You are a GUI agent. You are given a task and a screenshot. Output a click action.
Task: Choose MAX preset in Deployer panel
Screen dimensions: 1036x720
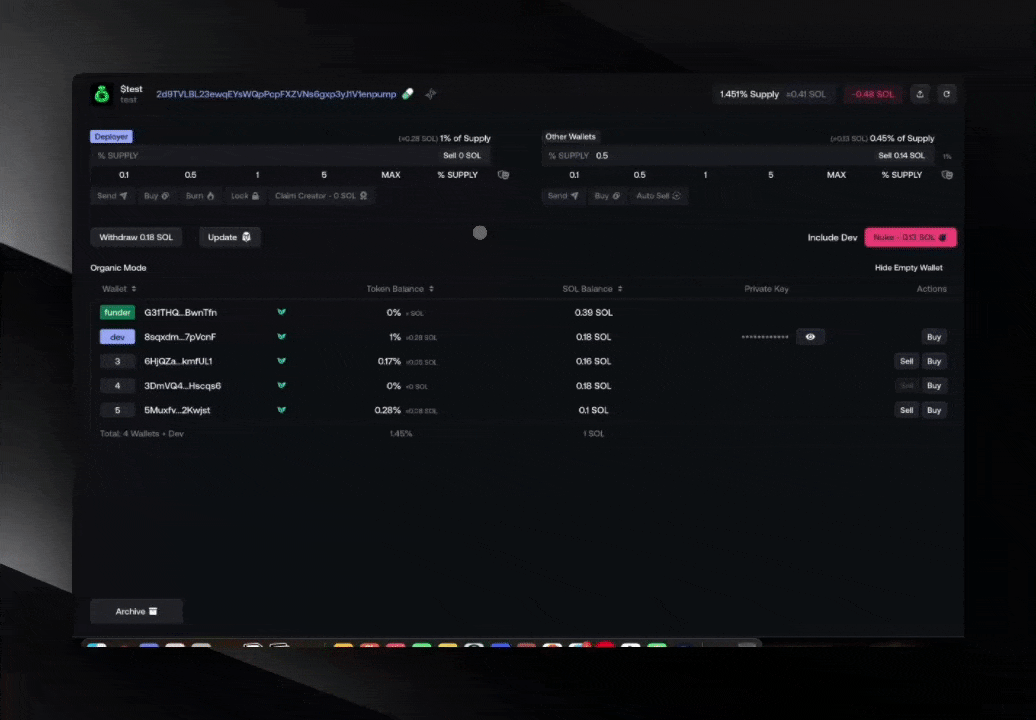point(390,175)
